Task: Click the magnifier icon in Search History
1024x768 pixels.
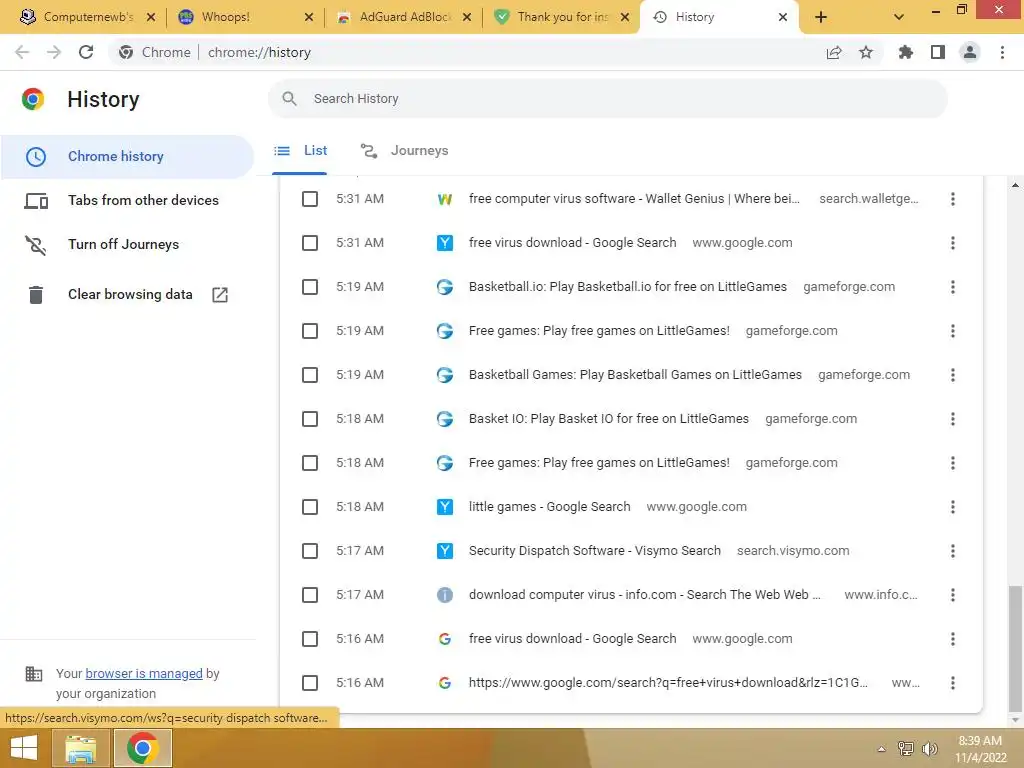Action: pos(289,99)
